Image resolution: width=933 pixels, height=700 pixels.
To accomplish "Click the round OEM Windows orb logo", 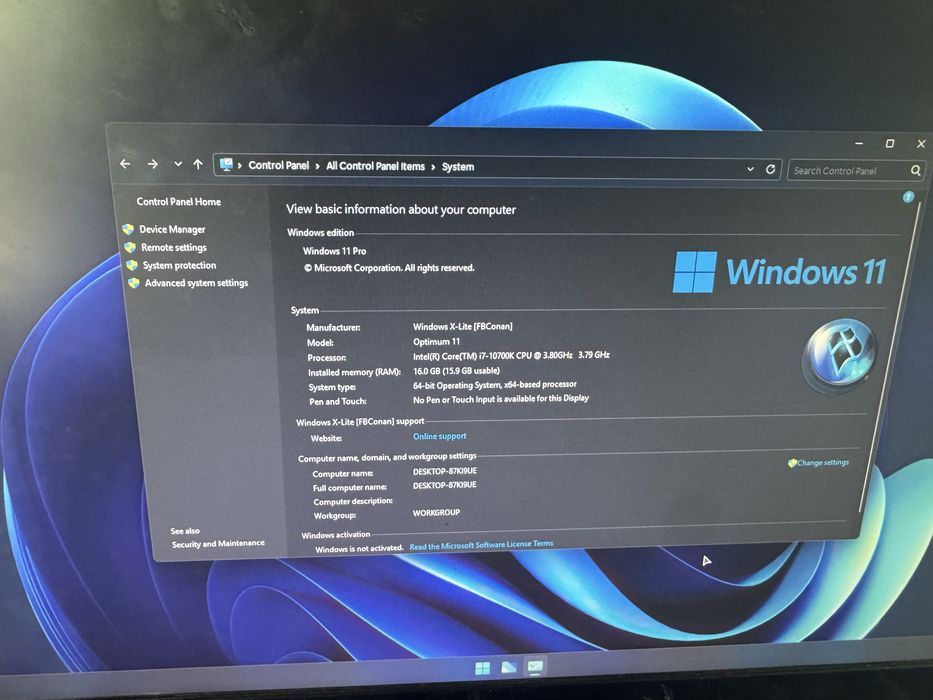I will click(x=840, y=354).
